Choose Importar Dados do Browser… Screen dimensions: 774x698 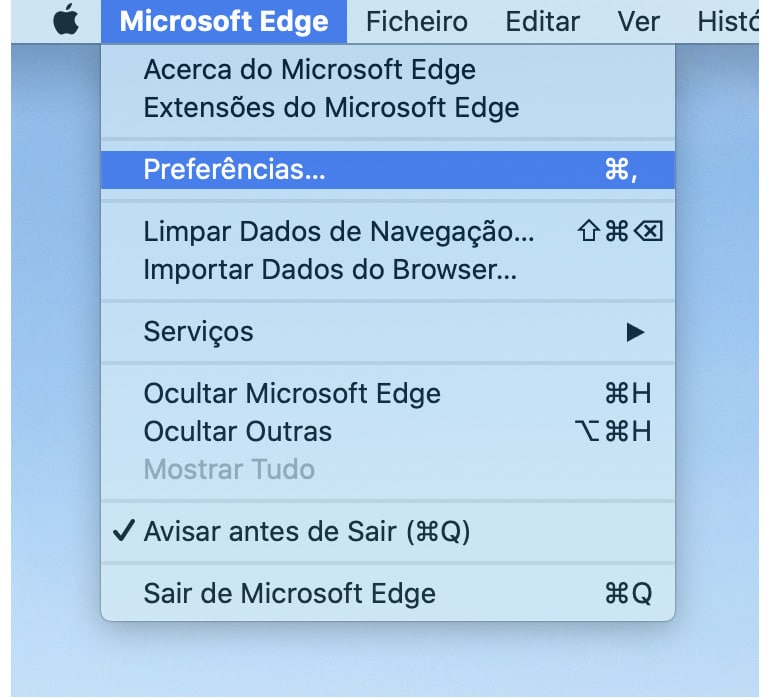coord(388,270)
